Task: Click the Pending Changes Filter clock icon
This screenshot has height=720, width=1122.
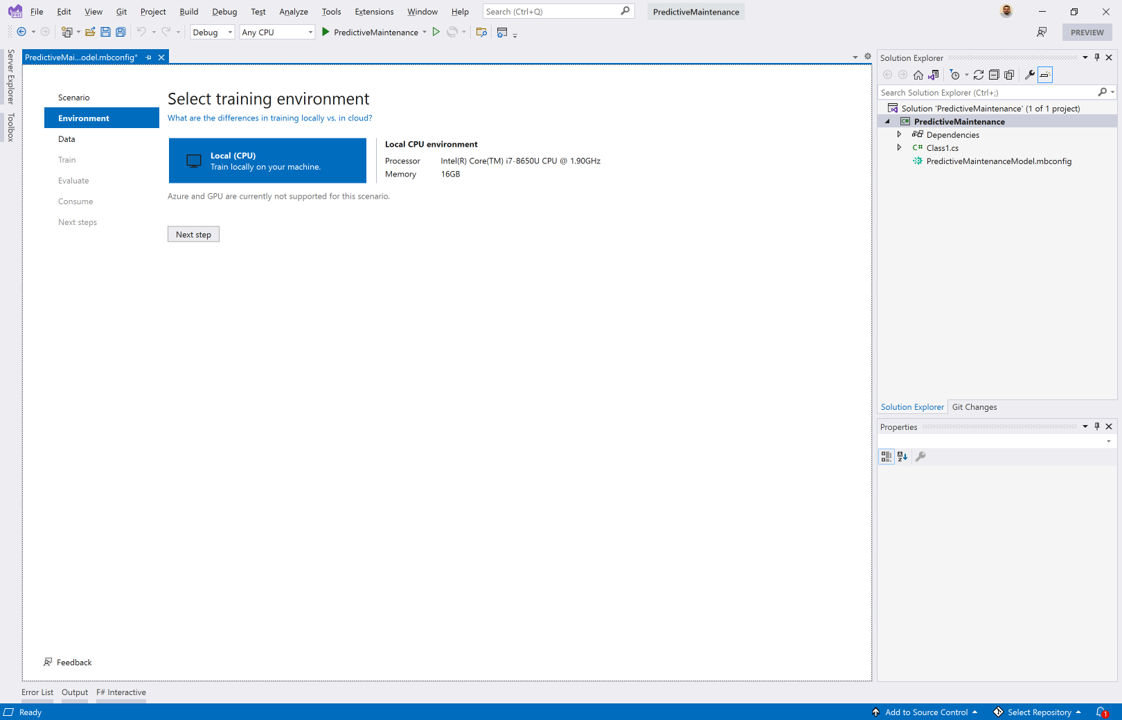Action: coord(955,74)
